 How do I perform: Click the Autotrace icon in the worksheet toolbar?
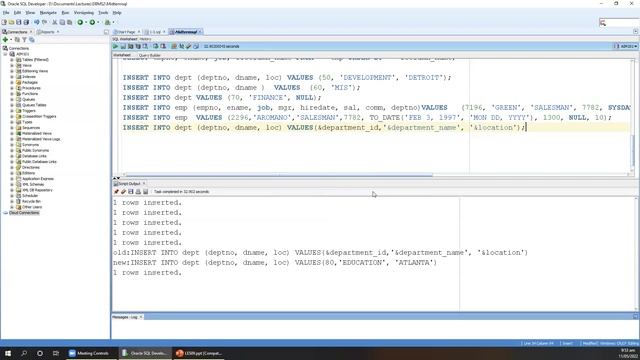point(138,47)
